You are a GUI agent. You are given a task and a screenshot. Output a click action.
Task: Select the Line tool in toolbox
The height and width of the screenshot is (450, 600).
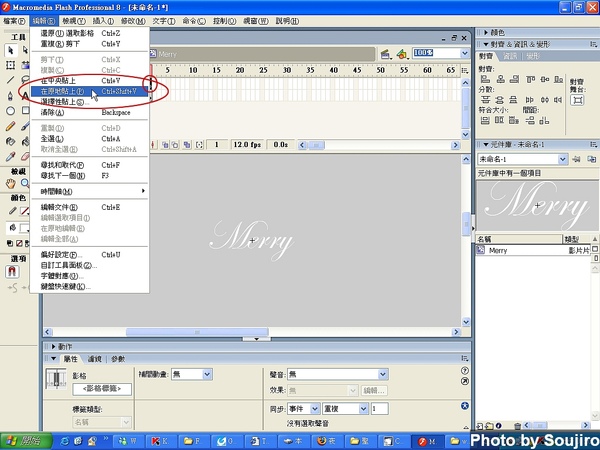(10, 80)
